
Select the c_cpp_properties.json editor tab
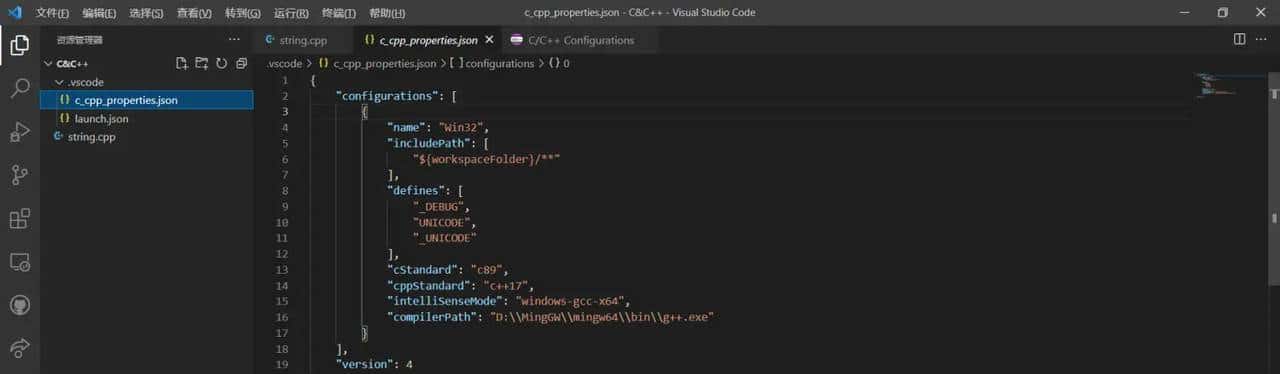coord(428,40)
